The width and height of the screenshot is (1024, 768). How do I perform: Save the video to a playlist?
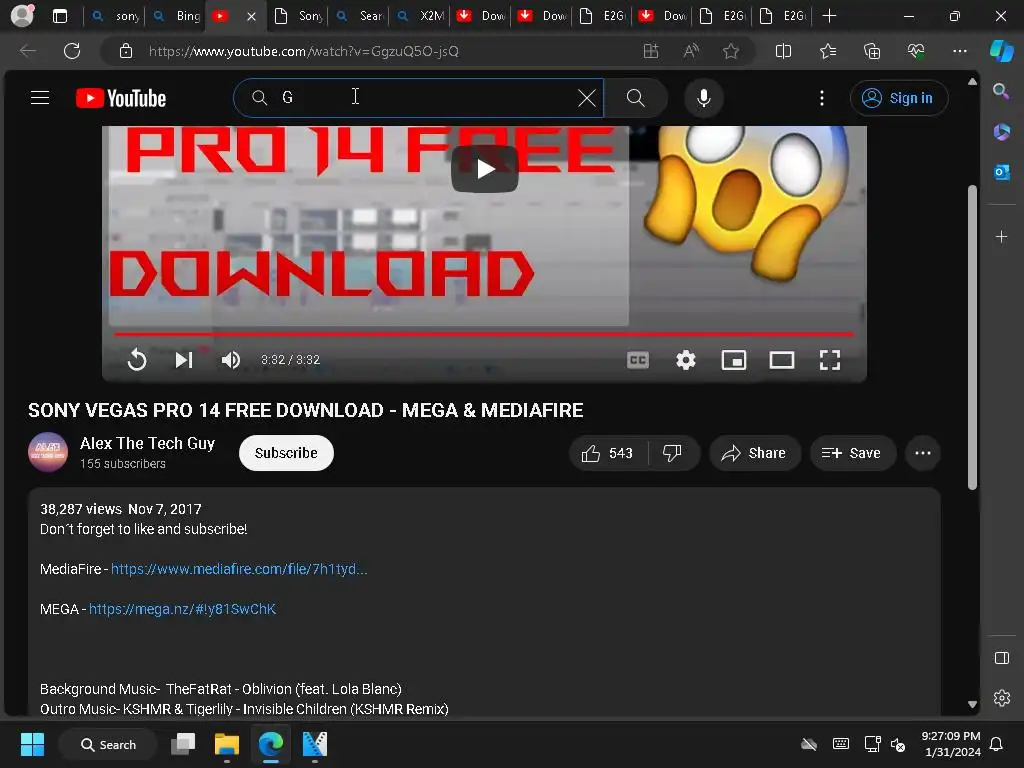pyautogui.click(x=852, y=453)
